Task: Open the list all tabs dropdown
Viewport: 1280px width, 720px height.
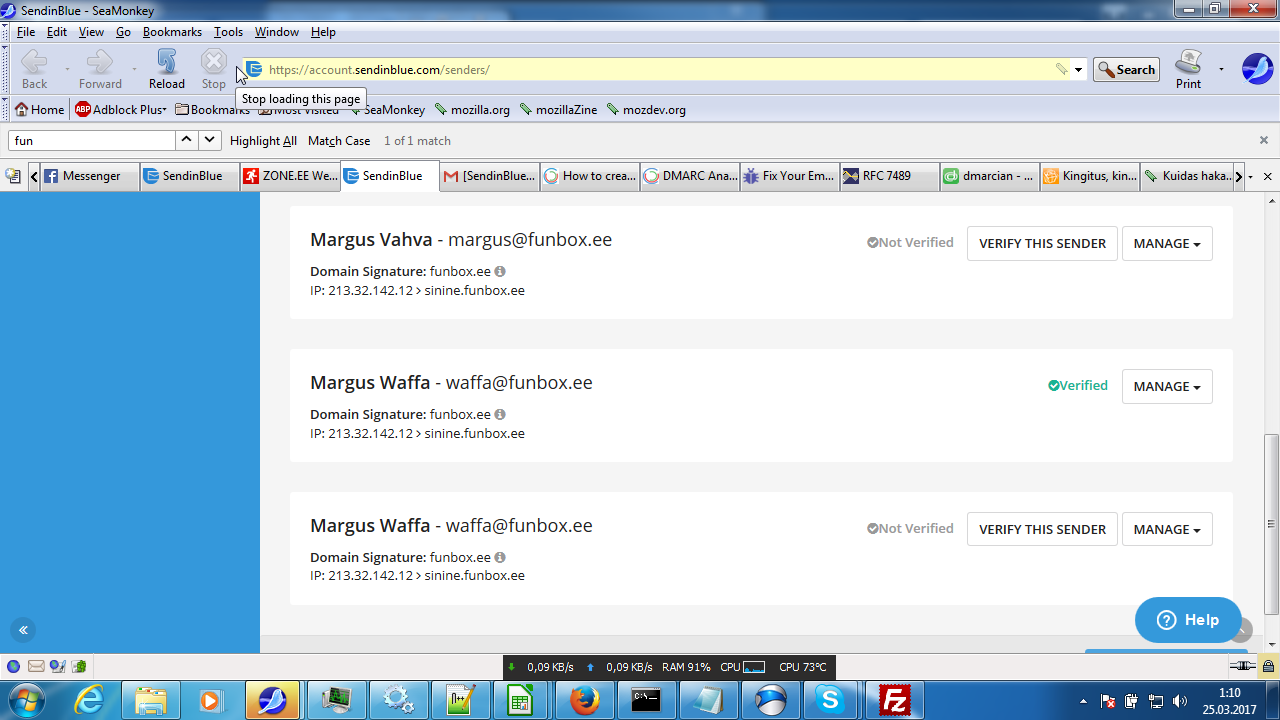Action: click(1251, 177)
